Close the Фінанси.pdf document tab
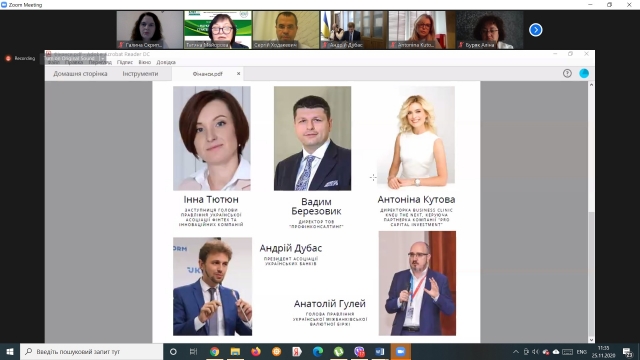 pyautogui.click(x=238, y=74)
